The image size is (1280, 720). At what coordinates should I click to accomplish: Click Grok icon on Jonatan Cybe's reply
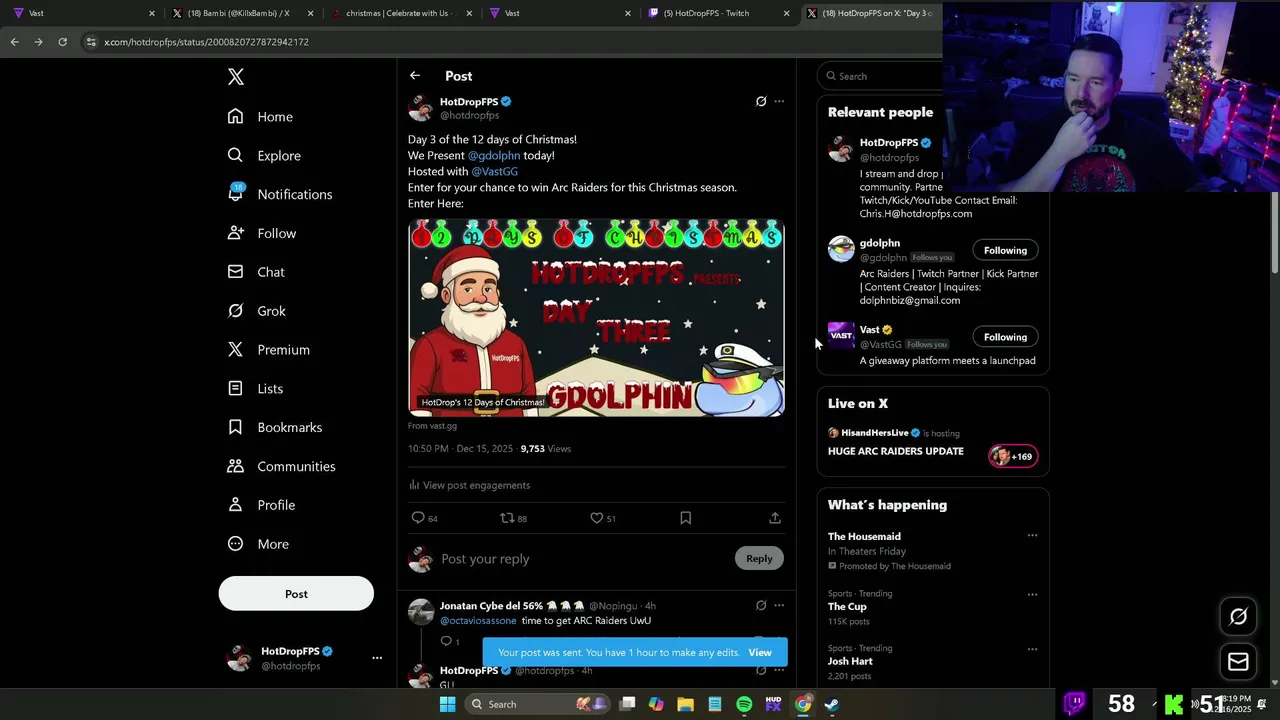pyautogui.click(x=761, y=605)
